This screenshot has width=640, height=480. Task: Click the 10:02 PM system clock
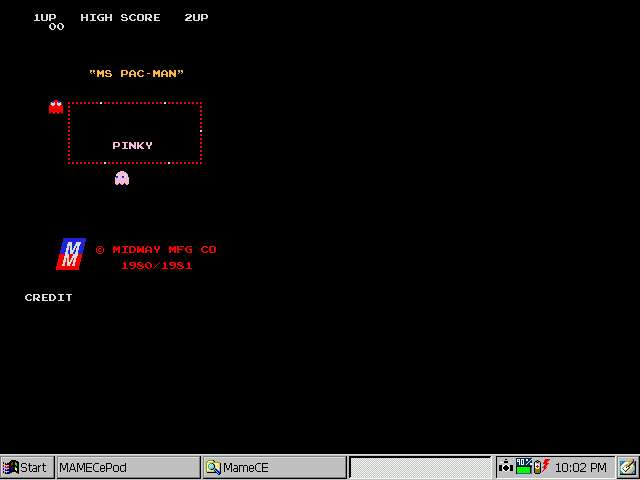580,467
